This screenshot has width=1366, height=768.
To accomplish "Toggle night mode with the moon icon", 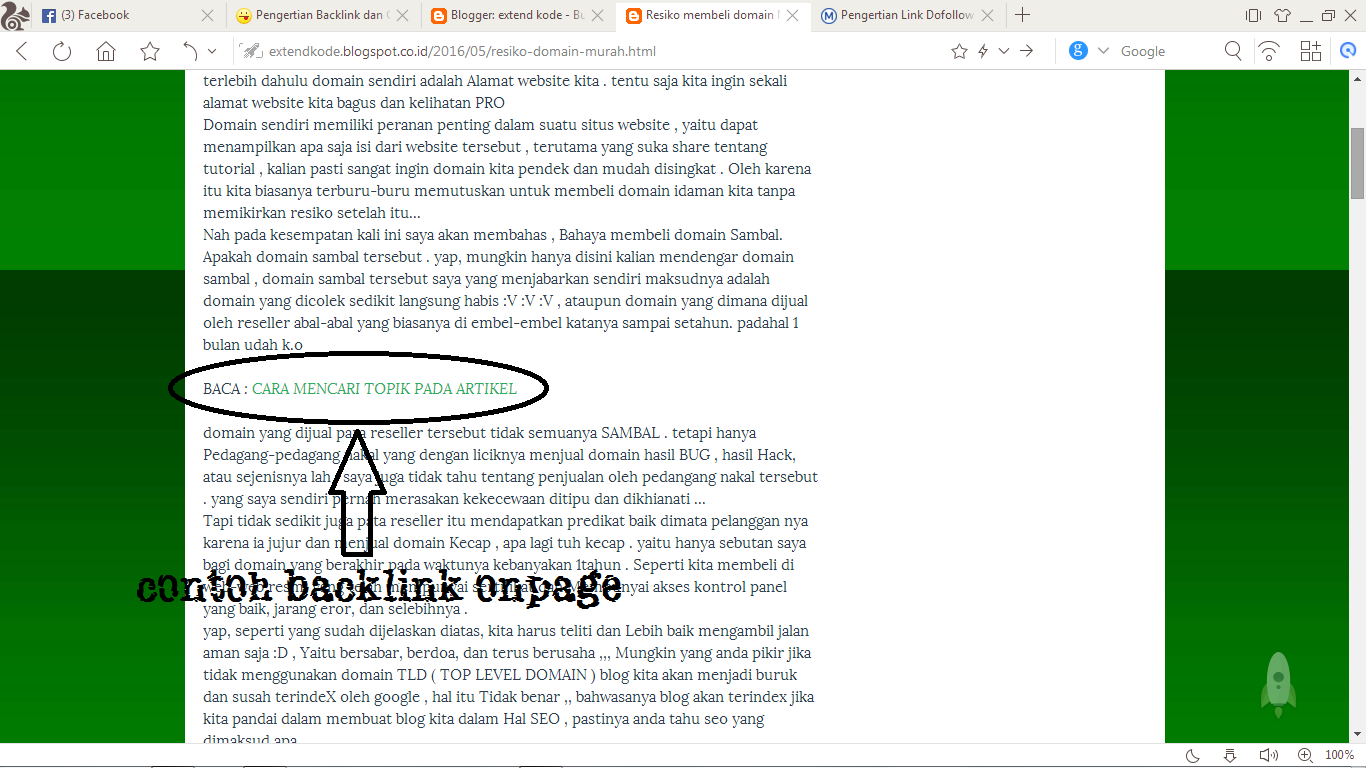I will click(x=1191, y=755).
